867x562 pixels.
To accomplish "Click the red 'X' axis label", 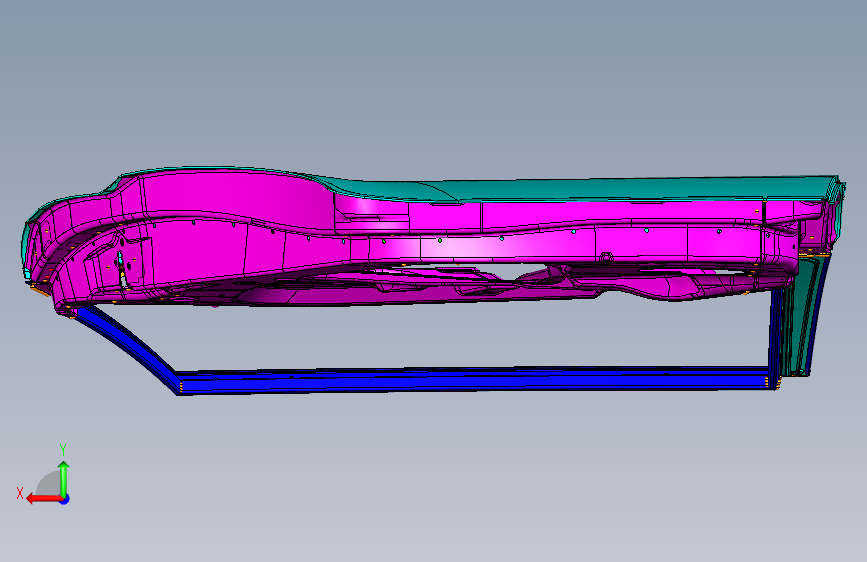I will (20, 493).
